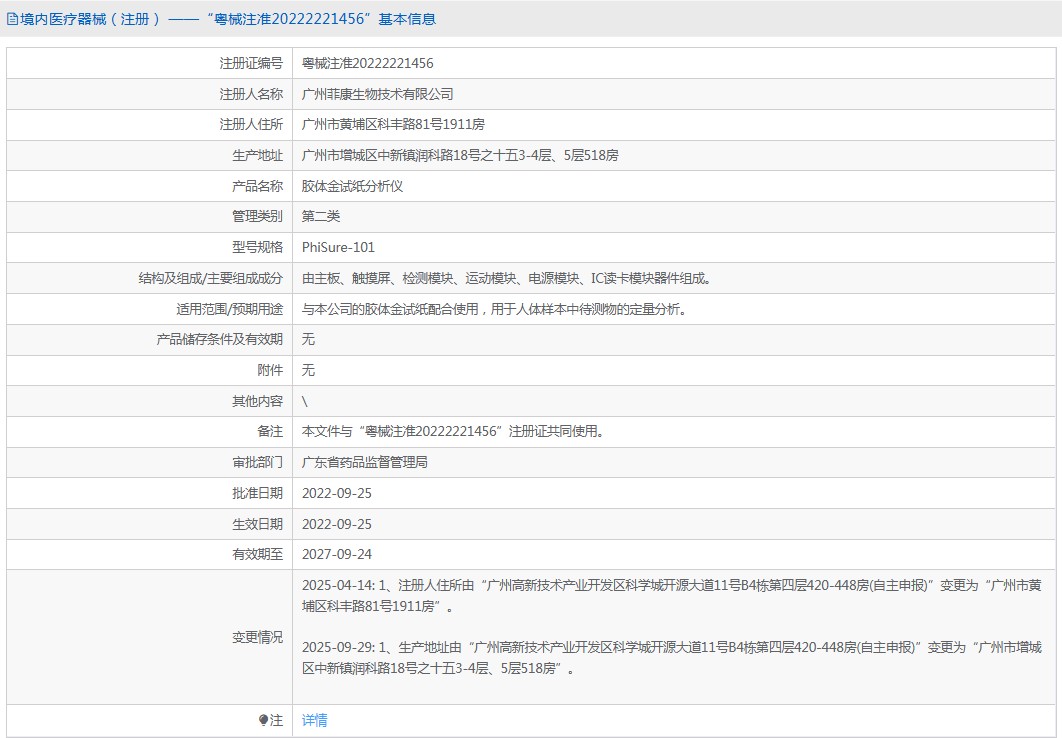Click the 产品名称 label cell
This screenshot has width=1062, height=738.
[150, 186]
